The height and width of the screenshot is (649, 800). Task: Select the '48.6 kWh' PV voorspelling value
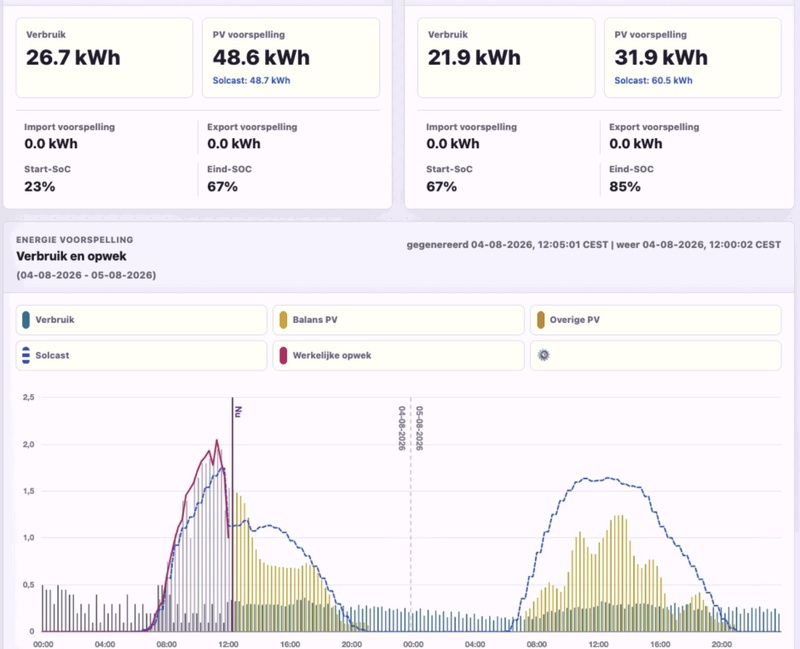[x=261, y=58]
